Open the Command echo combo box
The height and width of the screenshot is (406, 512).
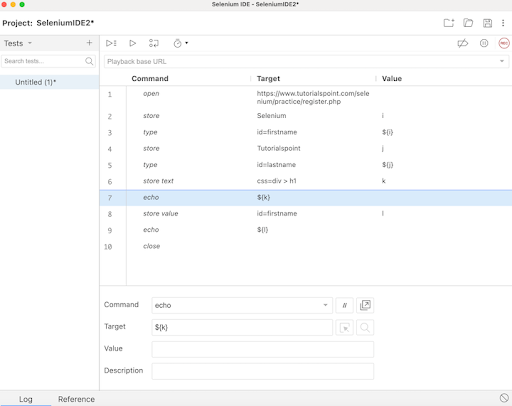tap(242, 305)
